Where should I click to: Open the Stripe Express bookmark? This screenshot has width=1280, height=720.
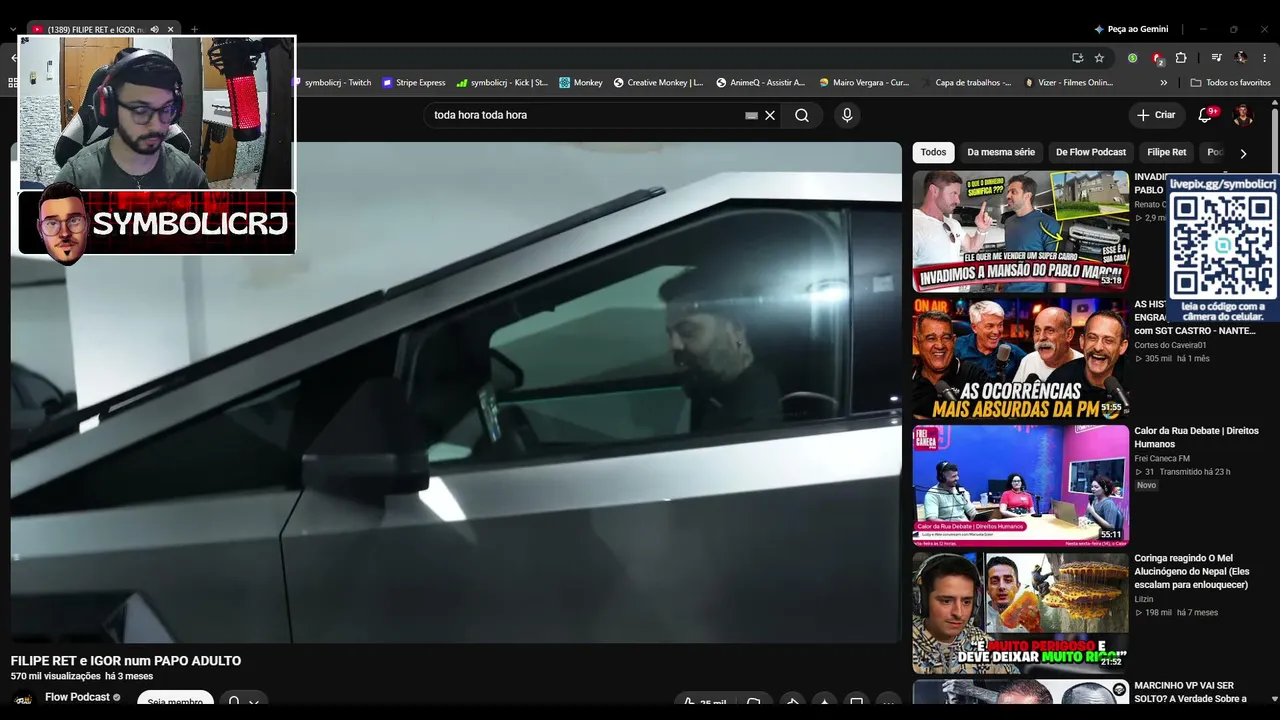pos(414,83)
